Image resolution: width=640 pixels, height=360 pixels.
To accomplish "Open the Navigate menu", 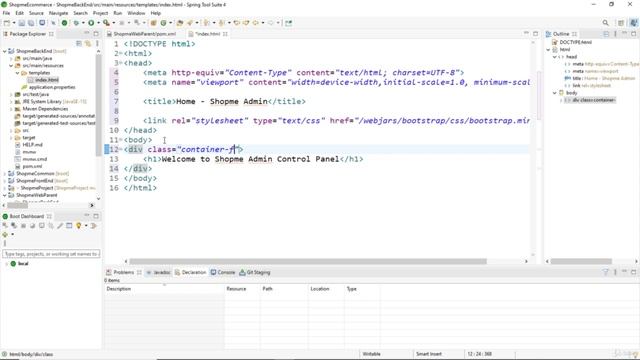I will click(x=58, y=13).
